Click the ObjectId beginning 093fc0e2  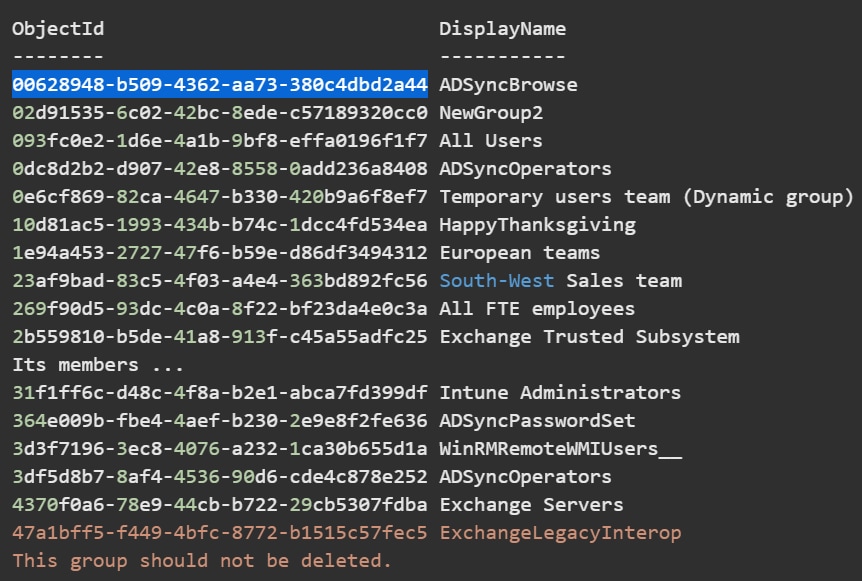click(x=220, y=141)
